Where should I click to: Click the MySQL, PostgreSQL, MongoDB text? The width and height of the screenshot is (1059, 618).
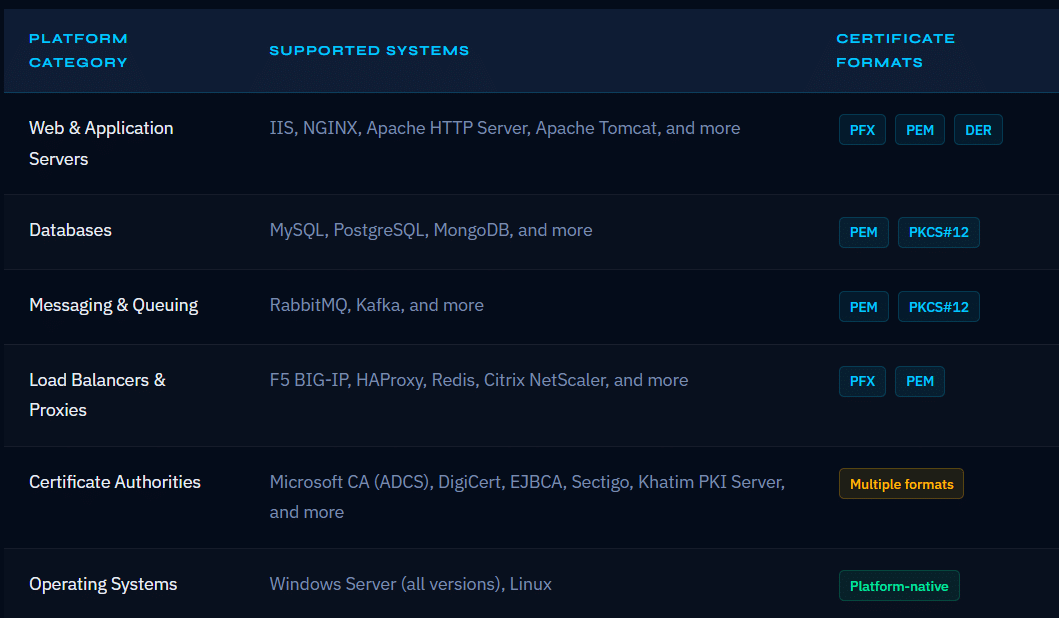point(431,230)
